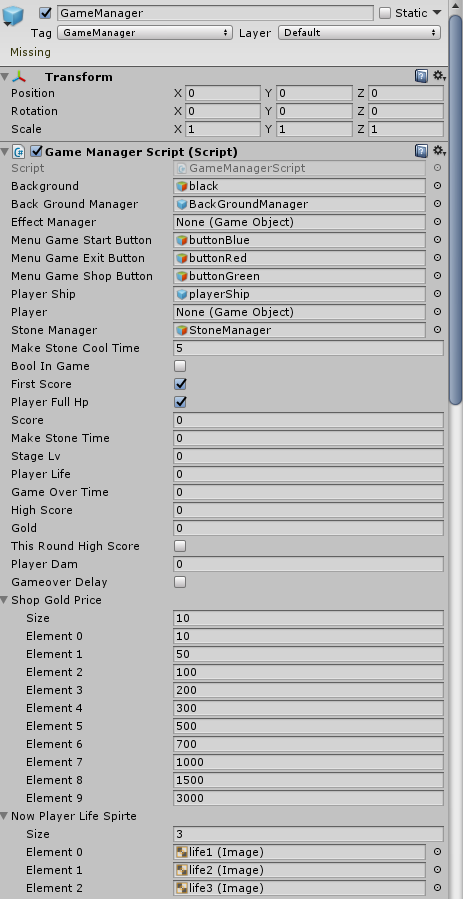The width and height of the screenshot is (463, 899).
Task: Select the StoneManager object reference field
Action: click(299, 330)
